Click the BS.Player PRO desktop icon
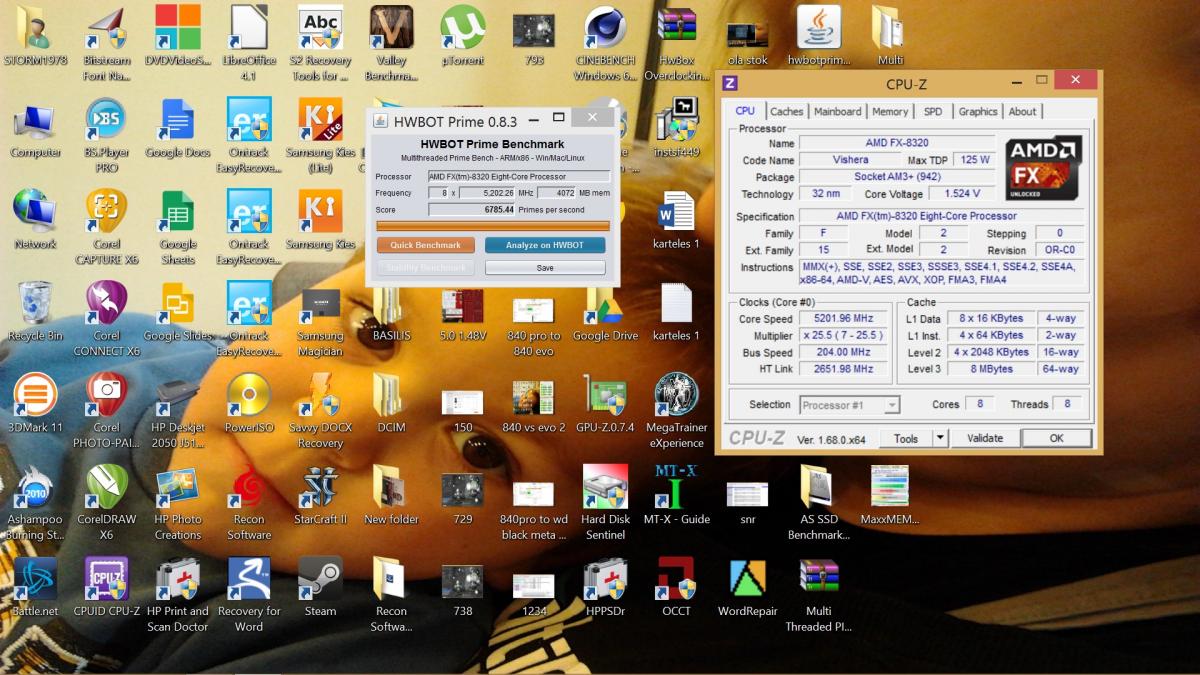This screenshot has width=1200, height=675. (106, 135)
